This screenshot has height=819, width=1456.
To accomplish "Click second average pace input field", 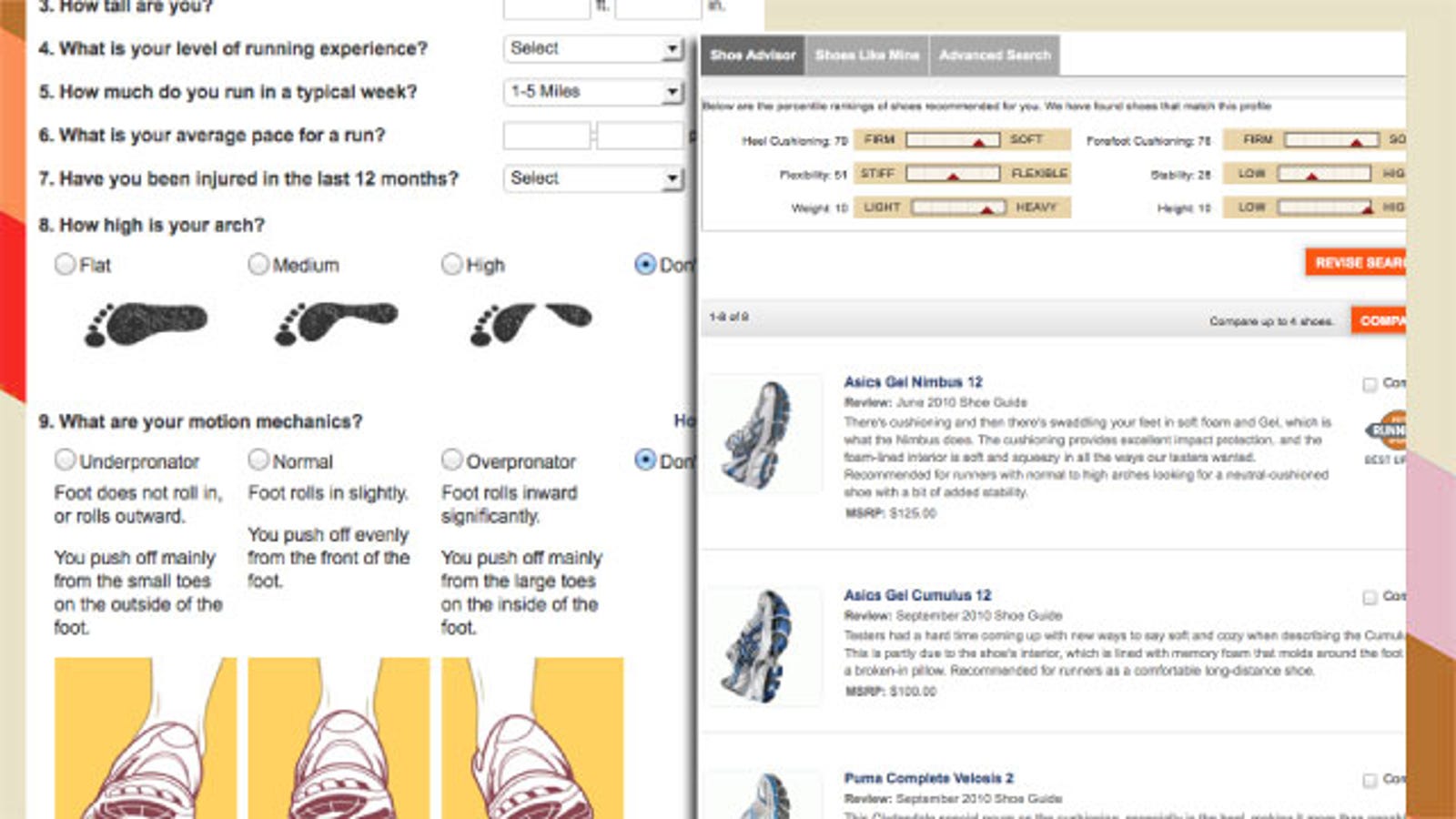I will (640, 136).
